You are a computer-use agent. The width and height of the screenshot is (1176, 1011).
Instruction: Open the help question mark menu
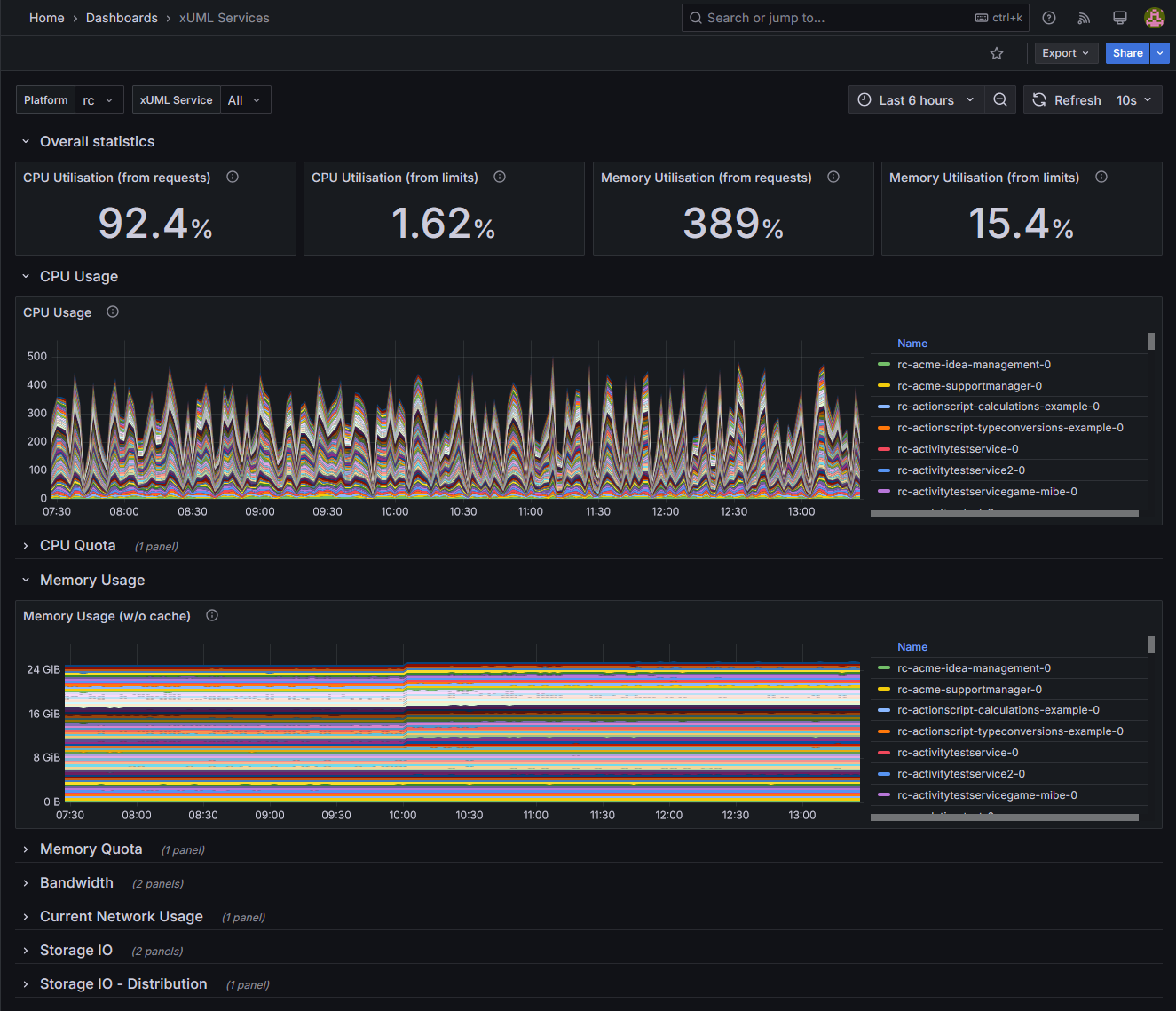(1049, 18)
